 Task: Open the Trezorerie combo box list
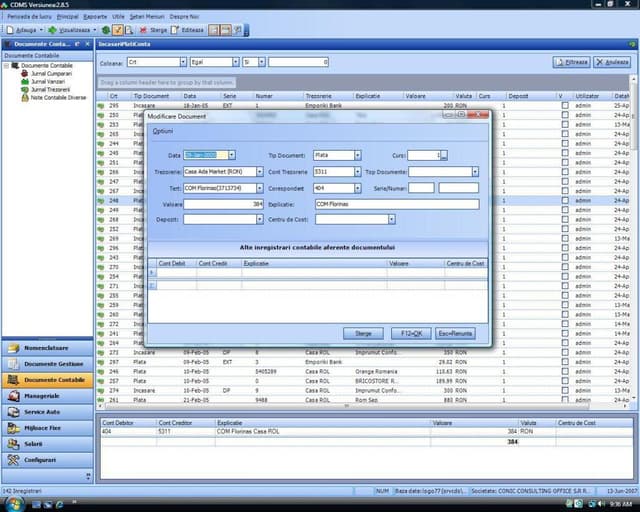[259, 172]
